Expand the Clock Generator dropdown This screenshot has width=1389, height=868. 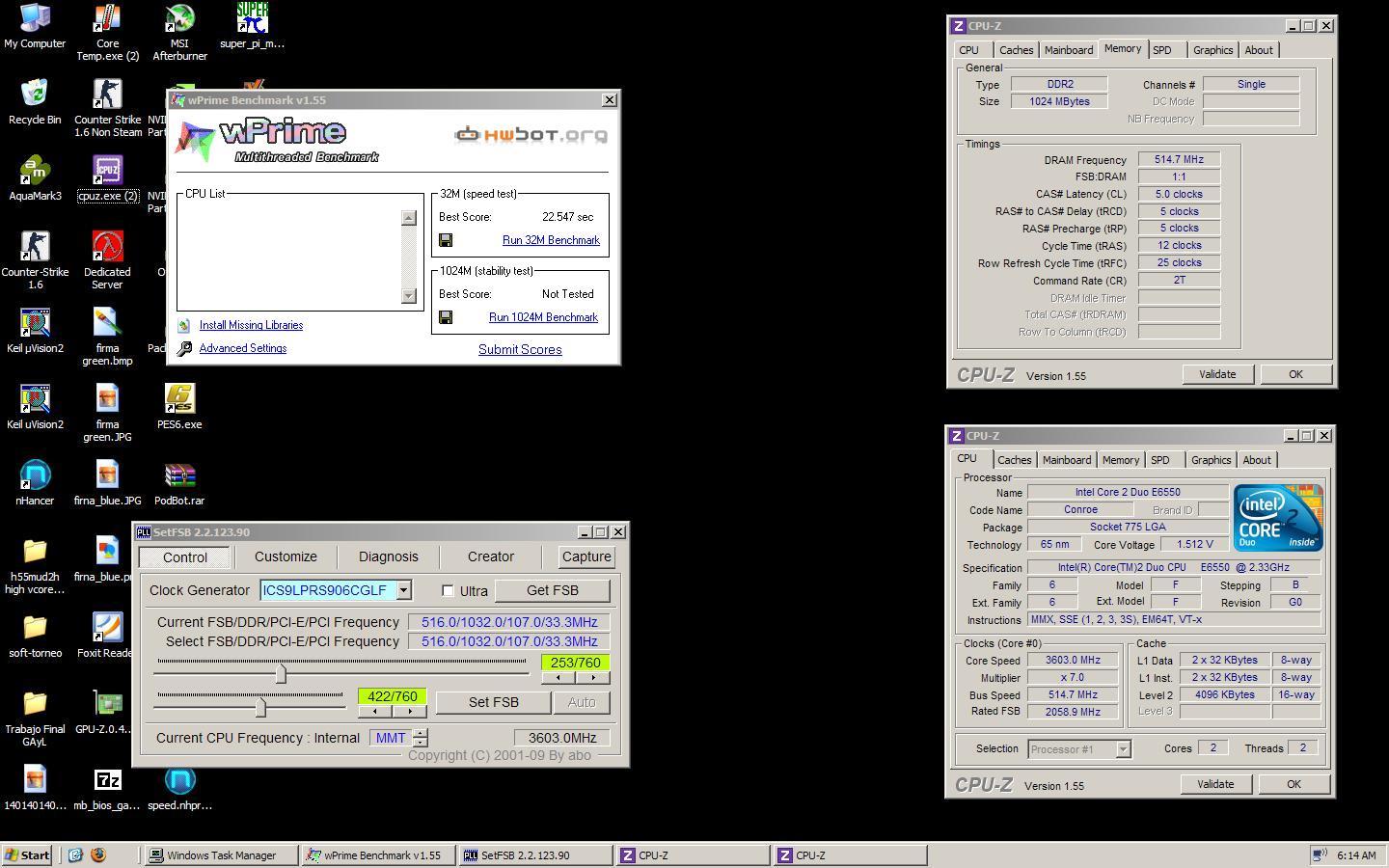(x=404, y=590)
